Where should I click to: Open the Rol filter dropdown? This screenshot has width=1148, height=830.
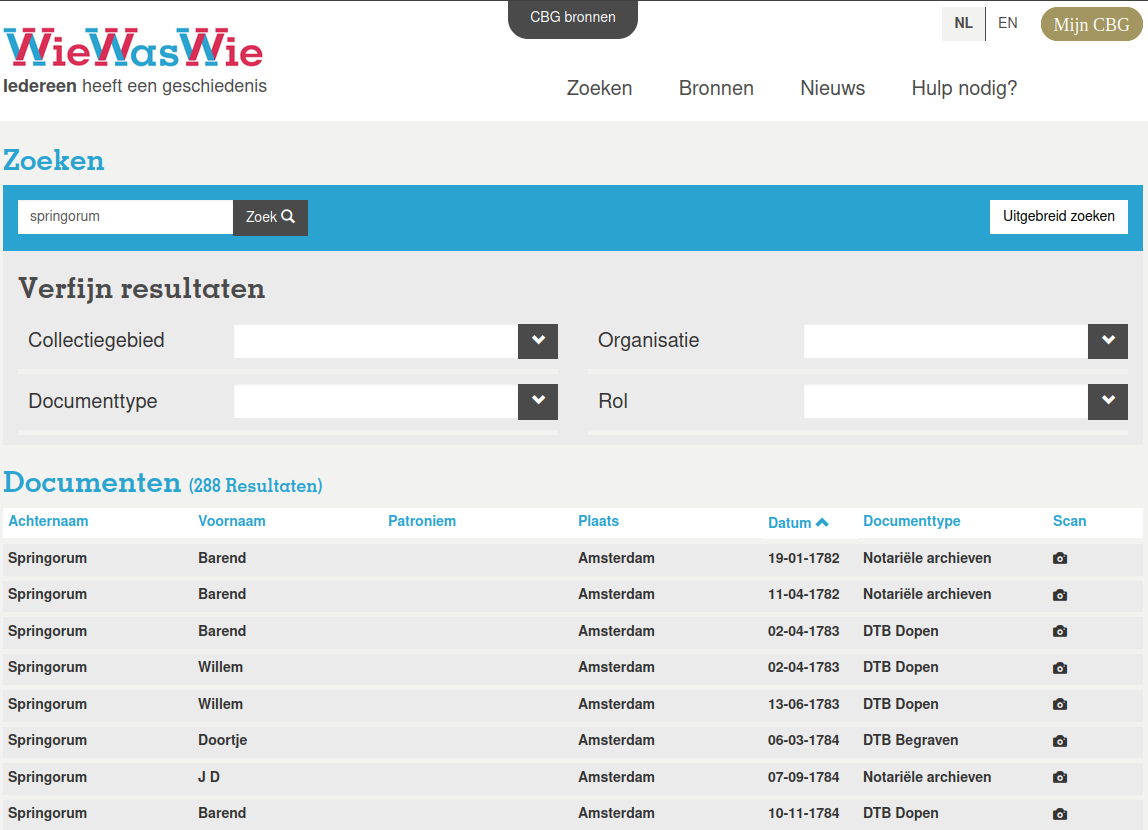(x=1107, y=402)
